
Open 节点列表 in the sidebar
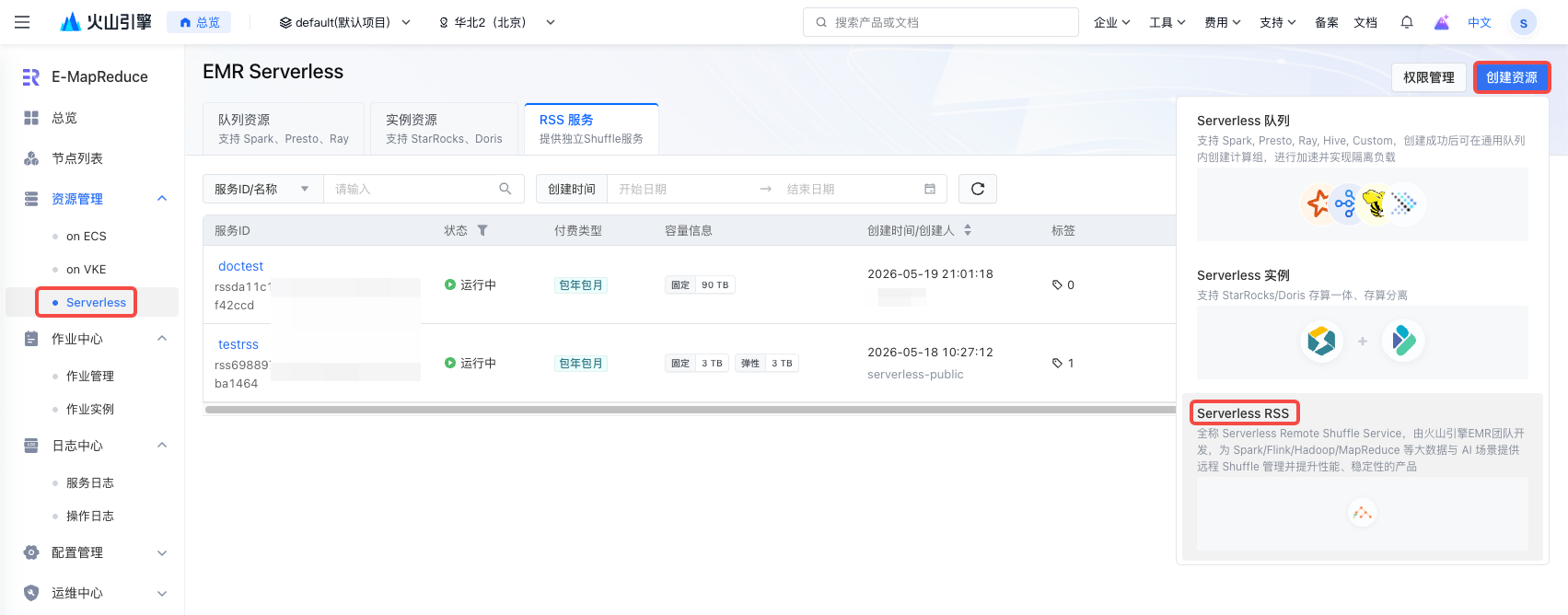pyautogui.click(x=77, y=158)
